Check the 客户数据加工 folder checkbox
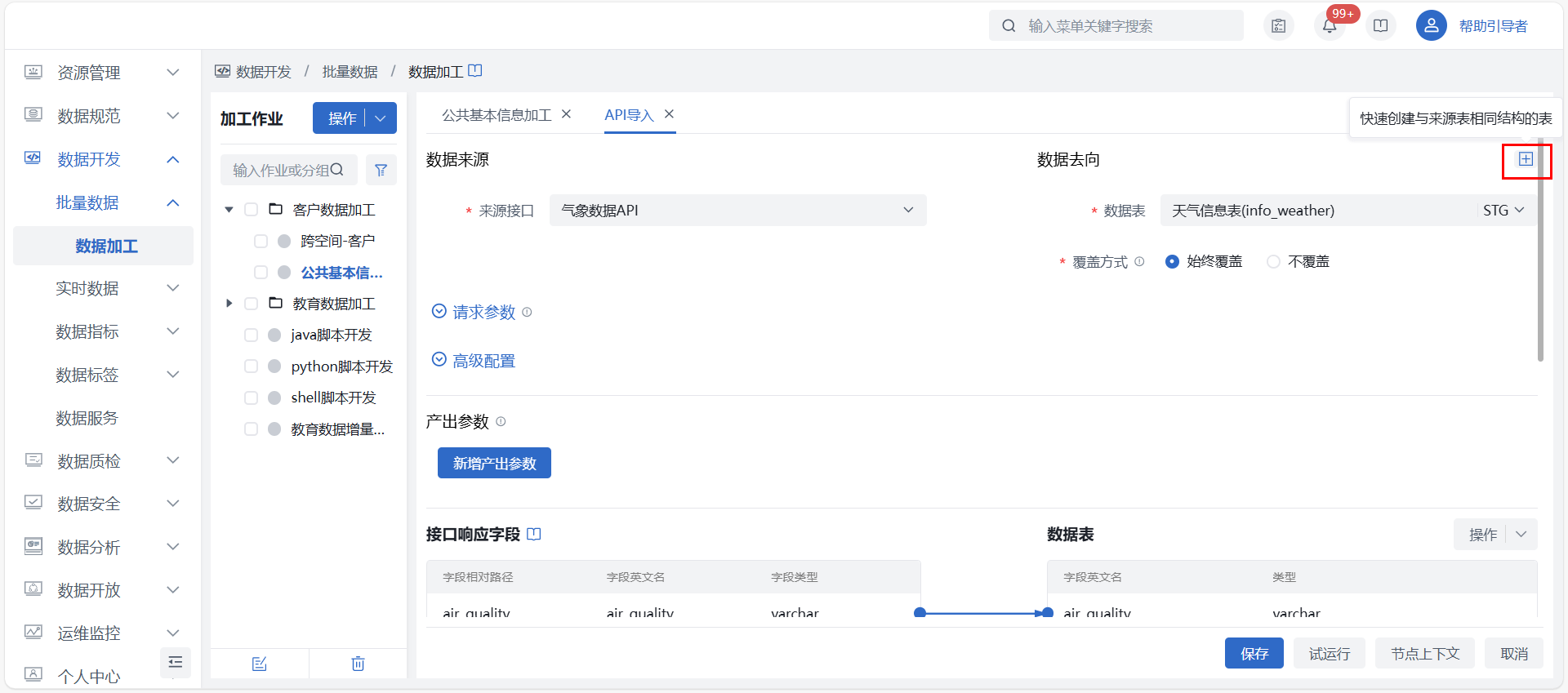 pos(252,210)
